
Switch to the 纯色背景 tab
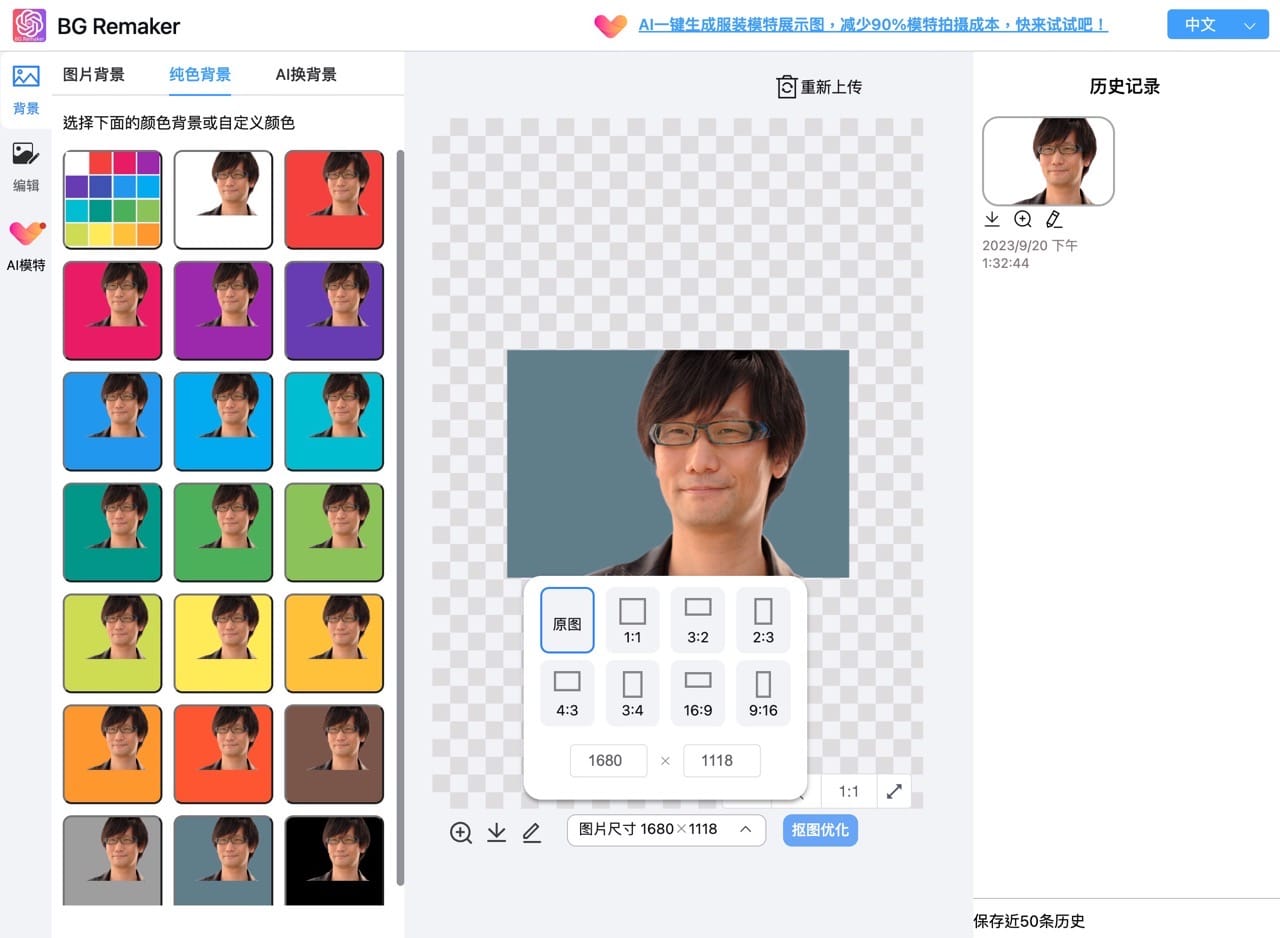click(200, 74)
